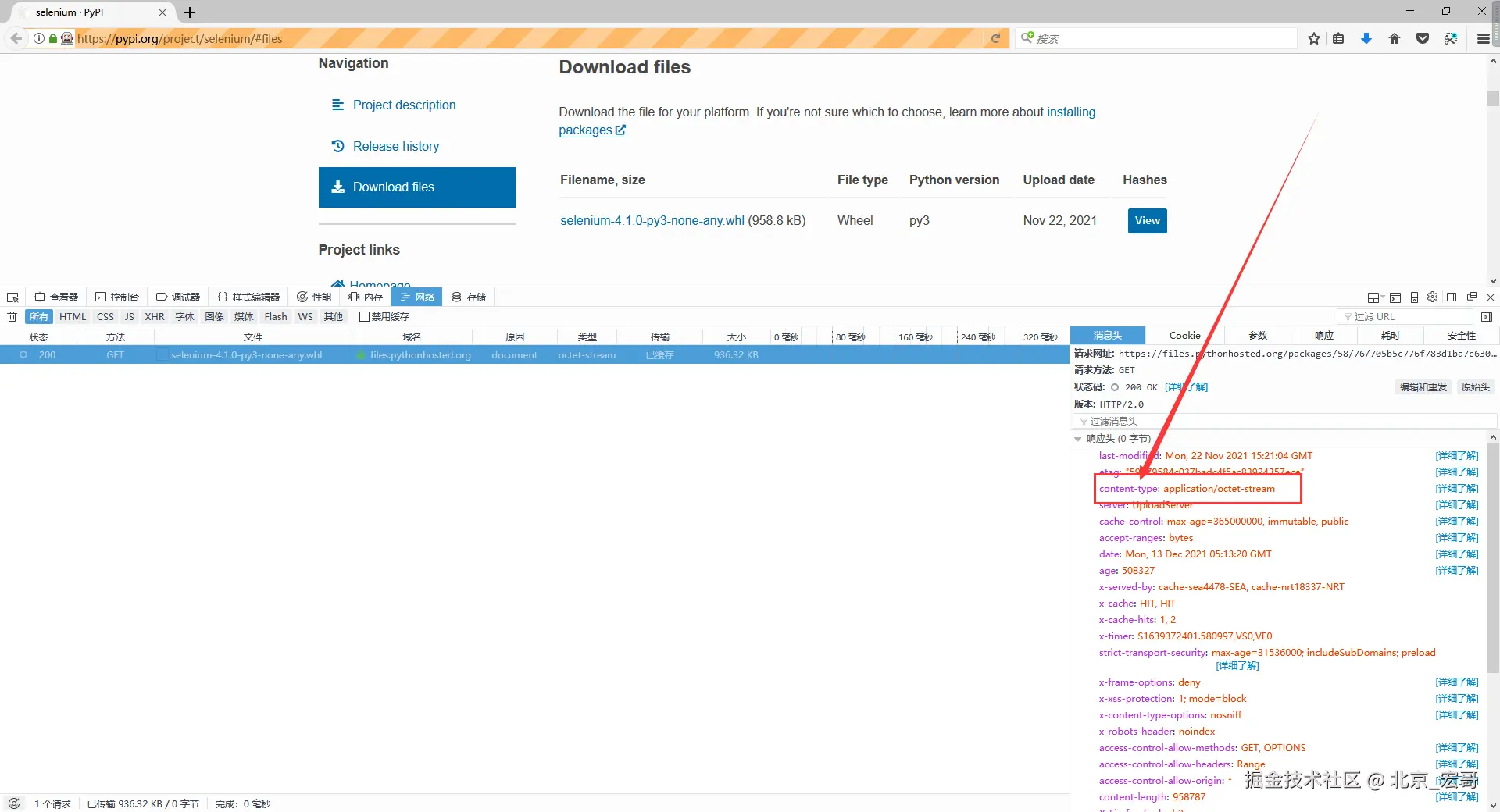Open the 响应 response details tab

click(1324, 336)
